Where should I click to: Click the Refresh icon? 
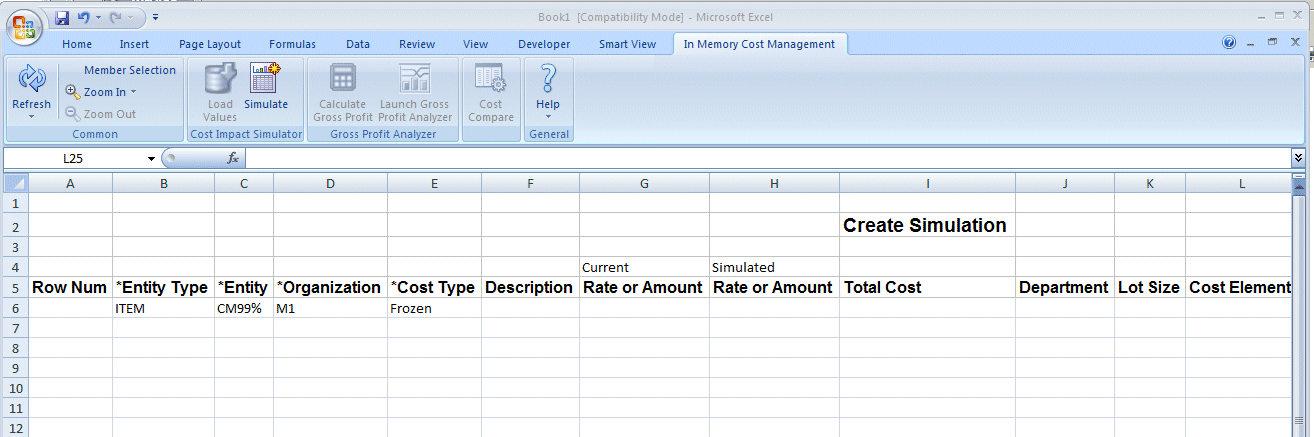(32, 78)
